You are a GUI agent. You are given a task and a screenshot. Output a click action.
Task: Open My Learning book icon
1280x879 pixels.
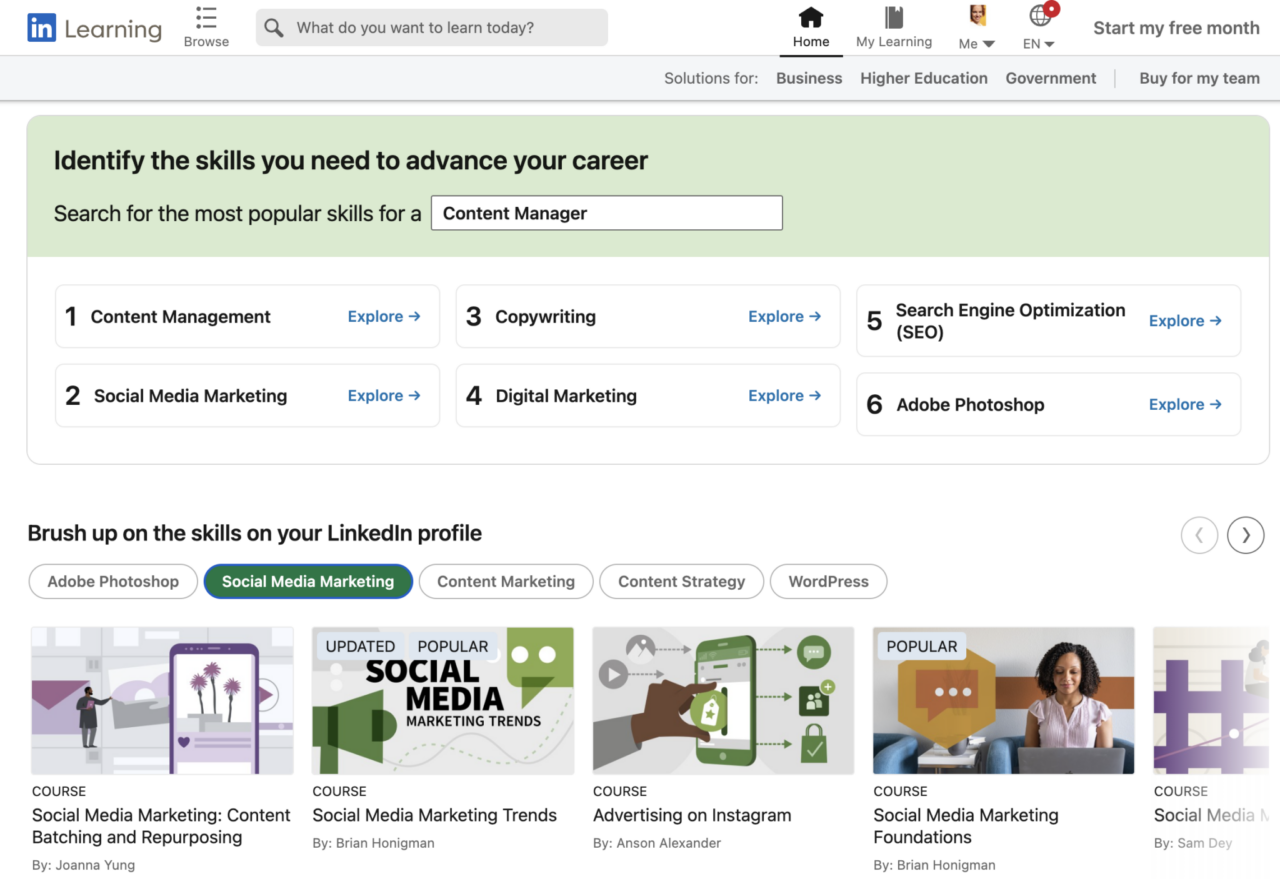click(x=894, y=17)
